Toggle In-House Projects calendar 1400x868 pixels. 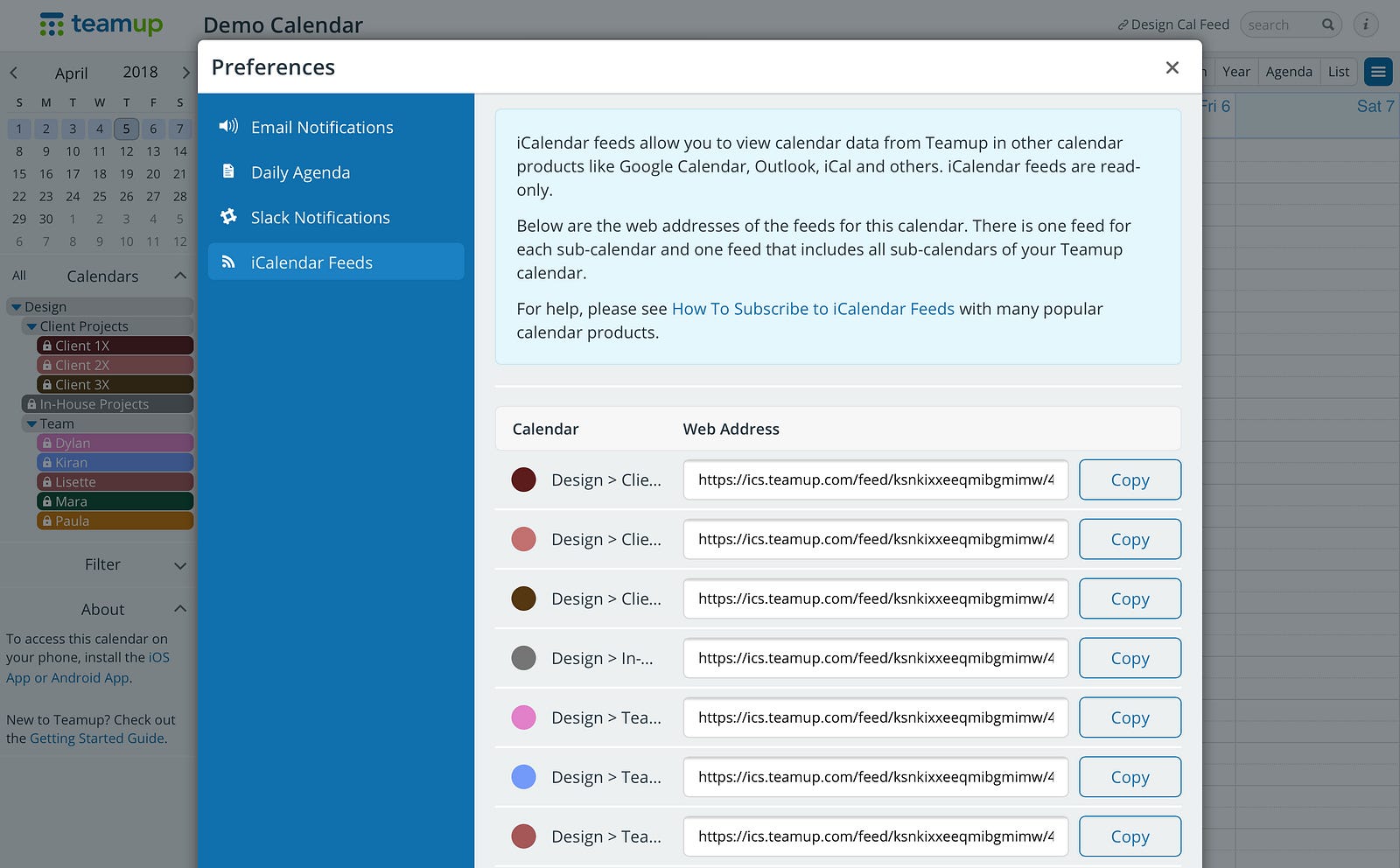[x=107, y=404]
